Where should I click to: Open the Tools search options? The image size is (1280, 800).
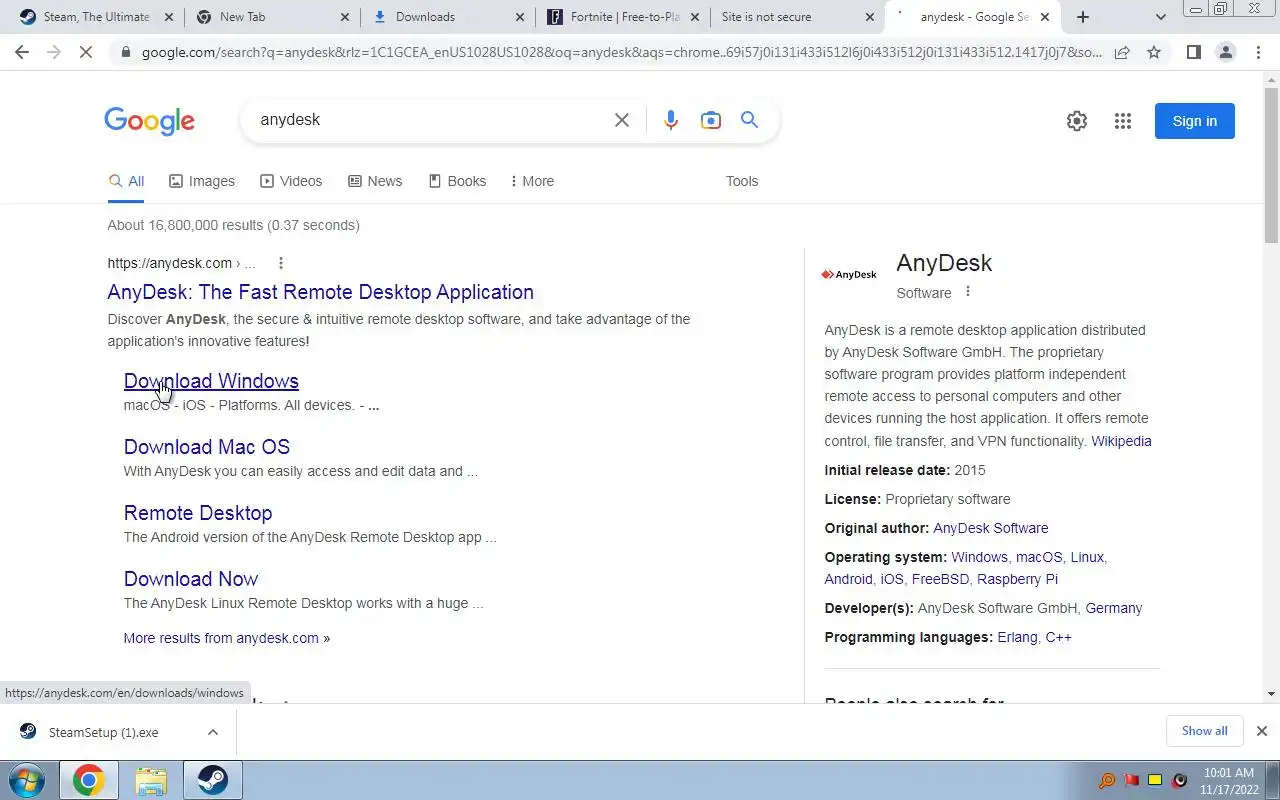[742, 181]
